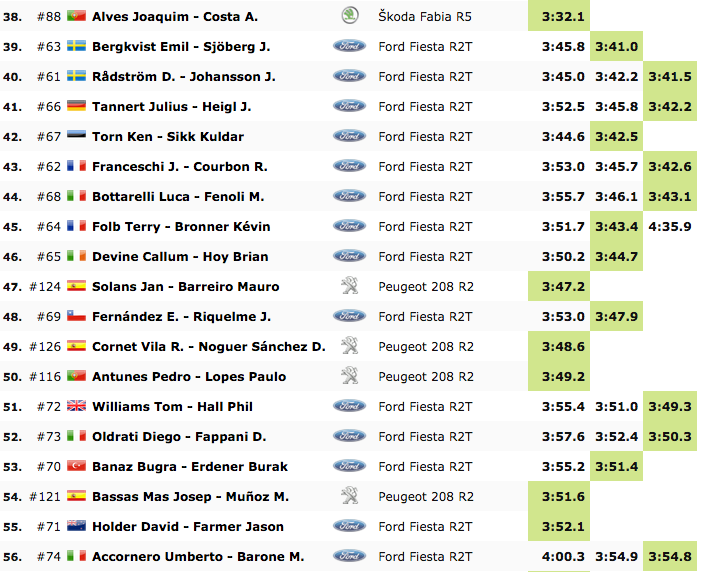This screenshot has width=709, height=572.
Task: Click the Estonian flag beside Torn Ken
Action: tap(76, 136)
